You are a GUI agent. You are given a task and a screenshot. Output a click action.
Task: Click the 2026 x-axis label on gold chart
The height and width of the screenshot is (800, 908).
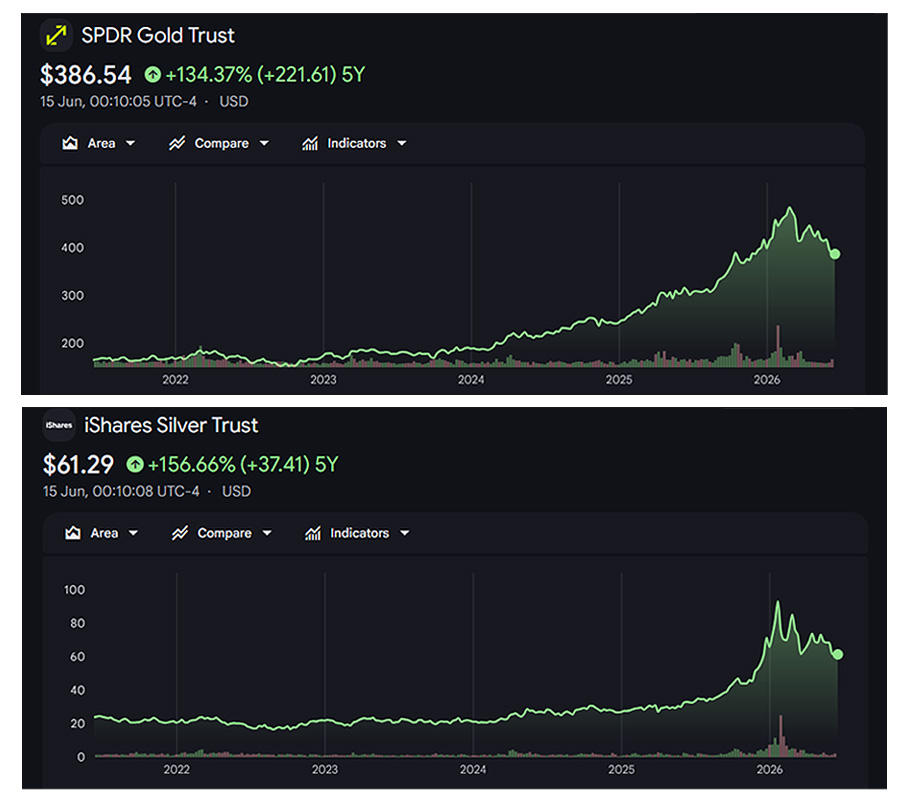pyautogui.click(x=767, y=379)
